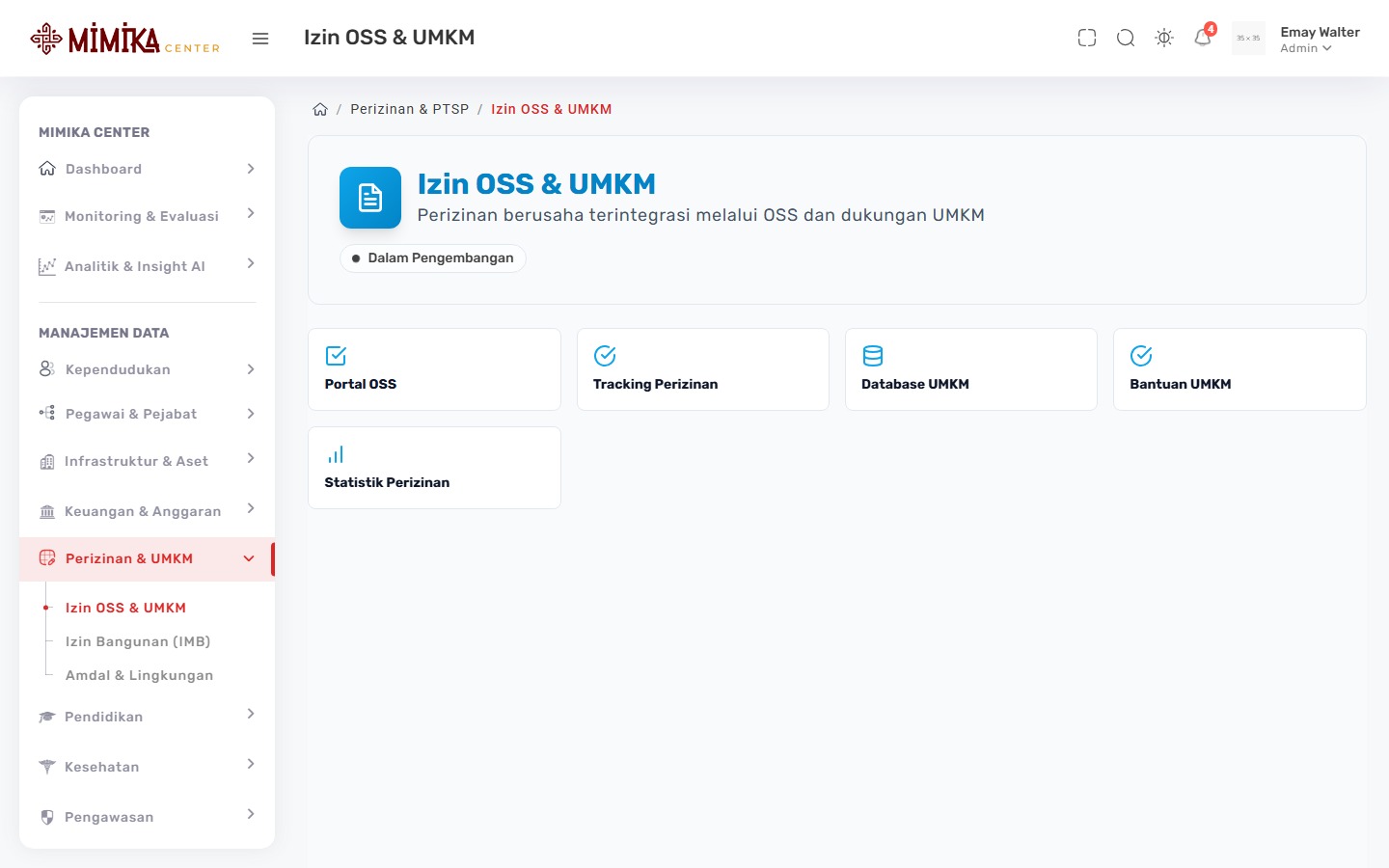Click Keuangan & Anggaran bank icon
Viewport: 1389px width, 868px height.
47,511
